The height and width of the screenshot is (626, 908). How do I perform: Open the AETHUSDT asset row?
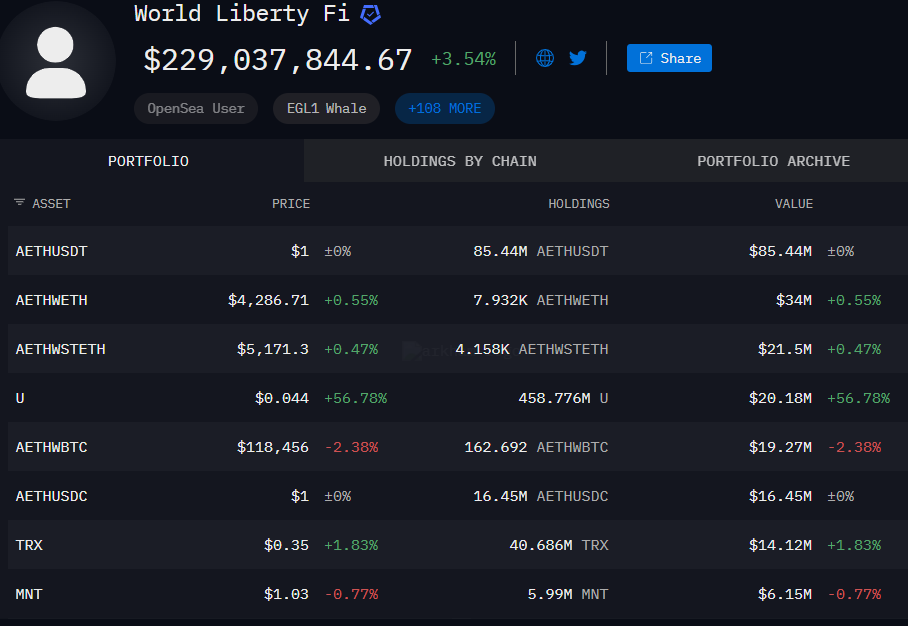(457, 251)
